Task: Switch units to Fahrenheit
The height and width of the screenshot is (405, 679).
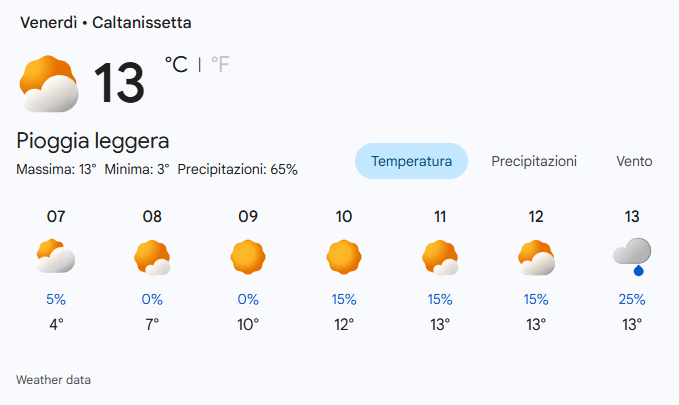Action: pyautogui.click(x=220, y=64)
